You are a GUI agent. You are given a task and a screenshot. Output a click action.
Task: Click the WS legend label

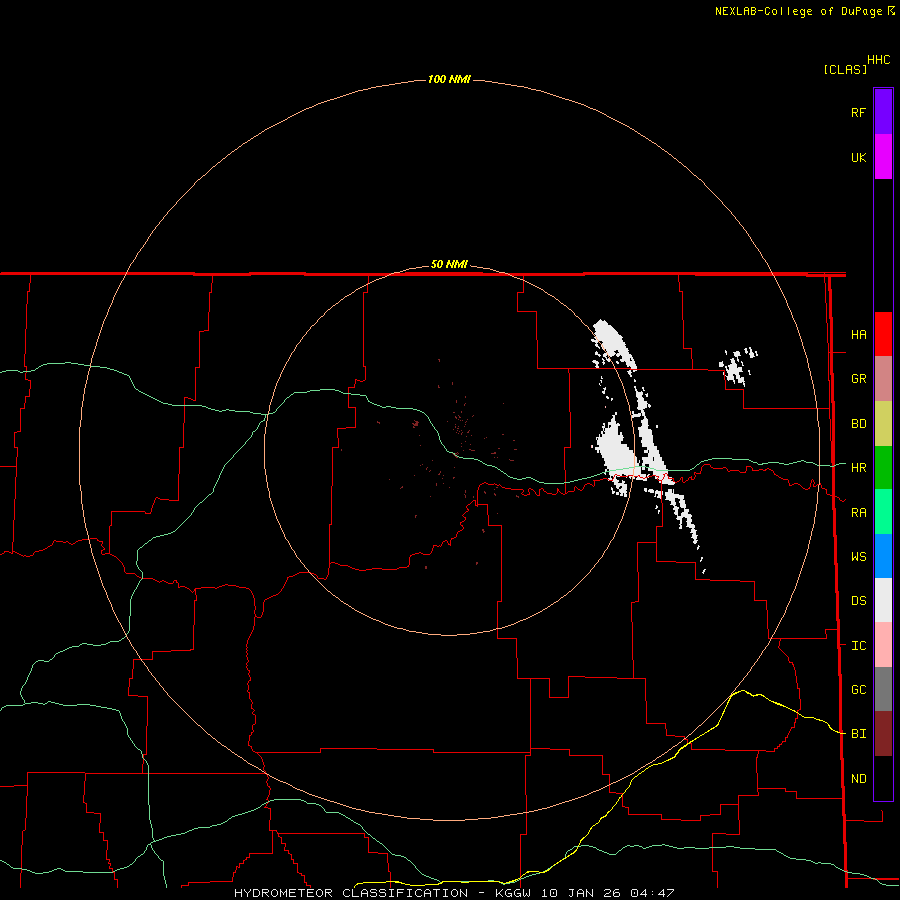(858, 556)
